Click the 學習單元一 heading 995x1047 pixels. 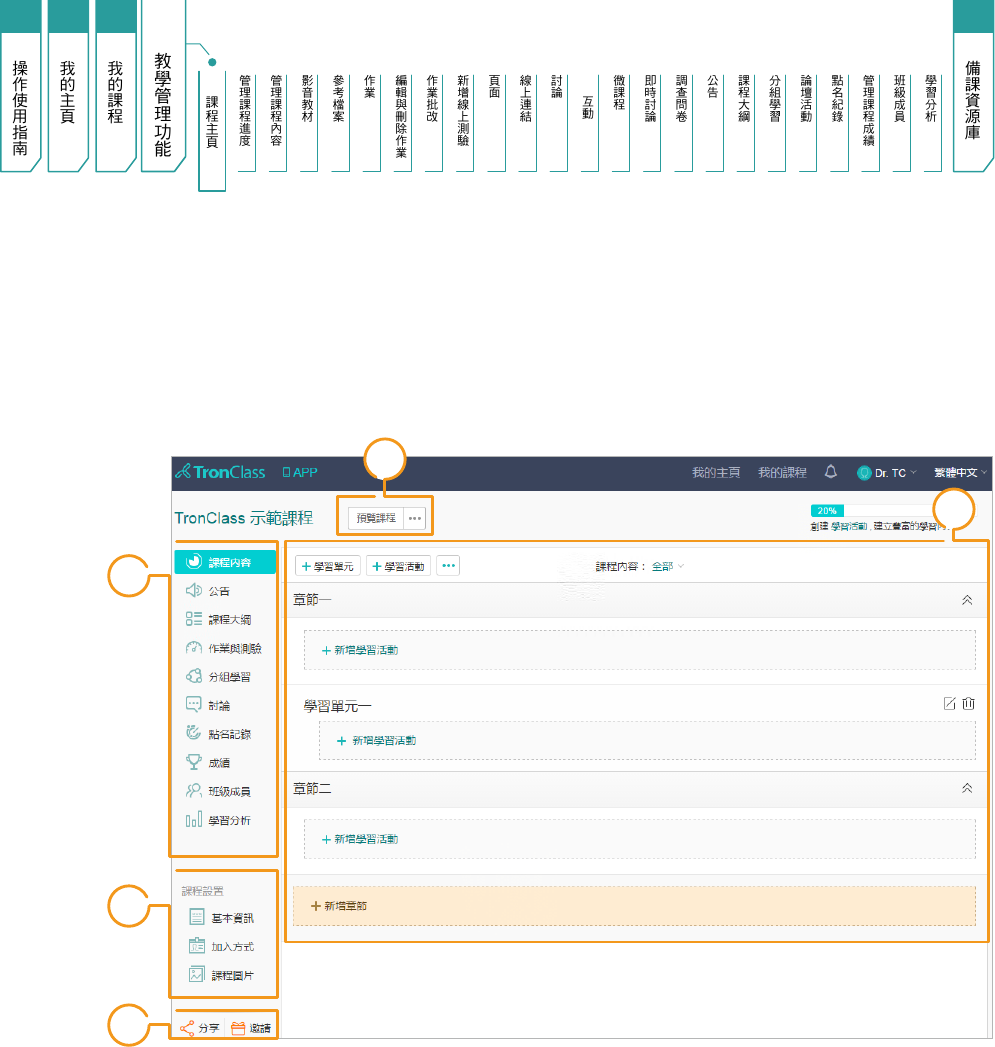(x=337, y=706)
